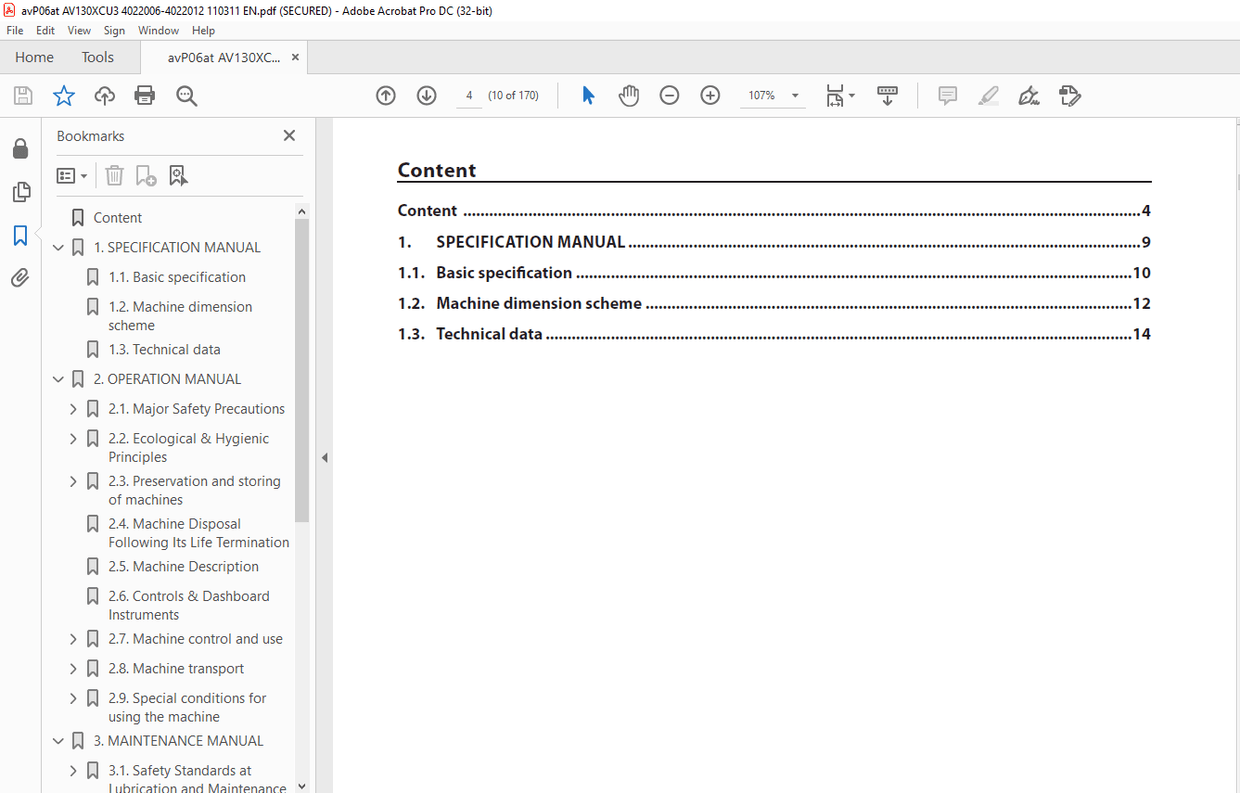Click the Find text magnifier icon
The image size is (1240, 793).
(x=186, y=96)
